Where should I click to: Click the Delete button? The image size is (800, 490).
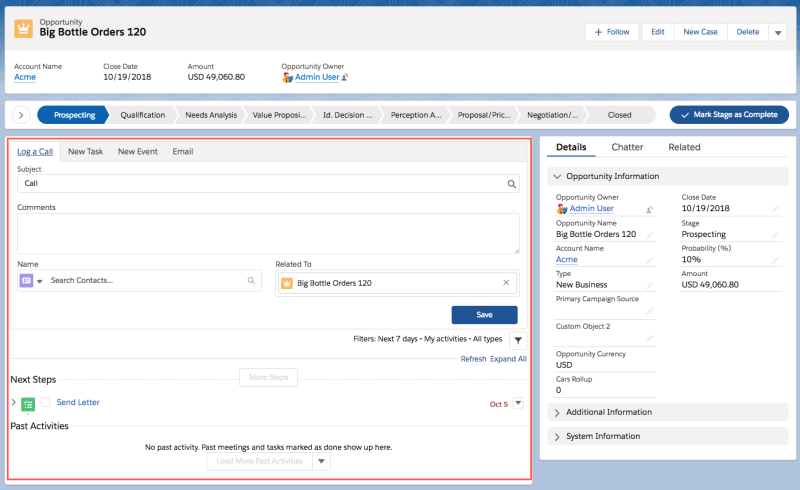(x=747, y=32)
